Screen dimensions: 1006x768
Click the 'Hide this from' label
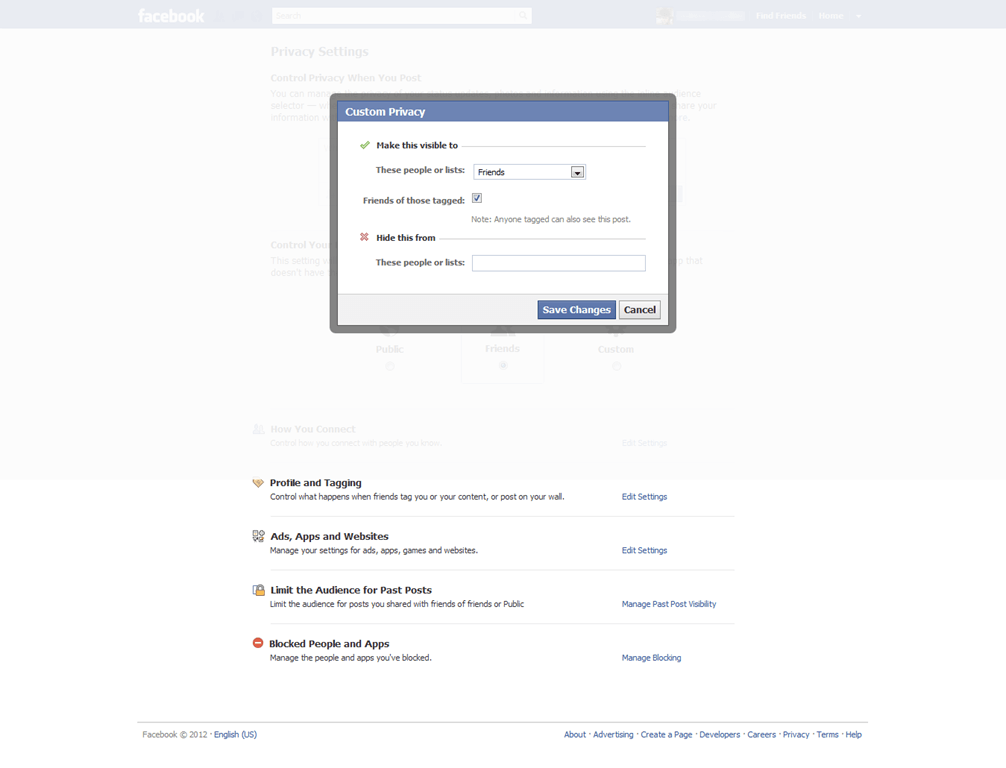click(405, 237)
